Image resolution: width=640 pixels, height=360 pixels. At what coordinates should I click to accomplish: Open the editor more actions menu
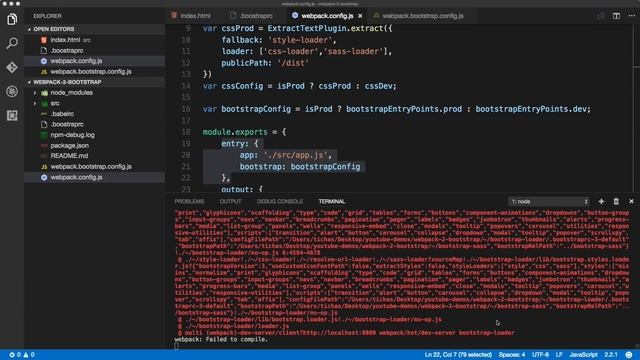631,16
